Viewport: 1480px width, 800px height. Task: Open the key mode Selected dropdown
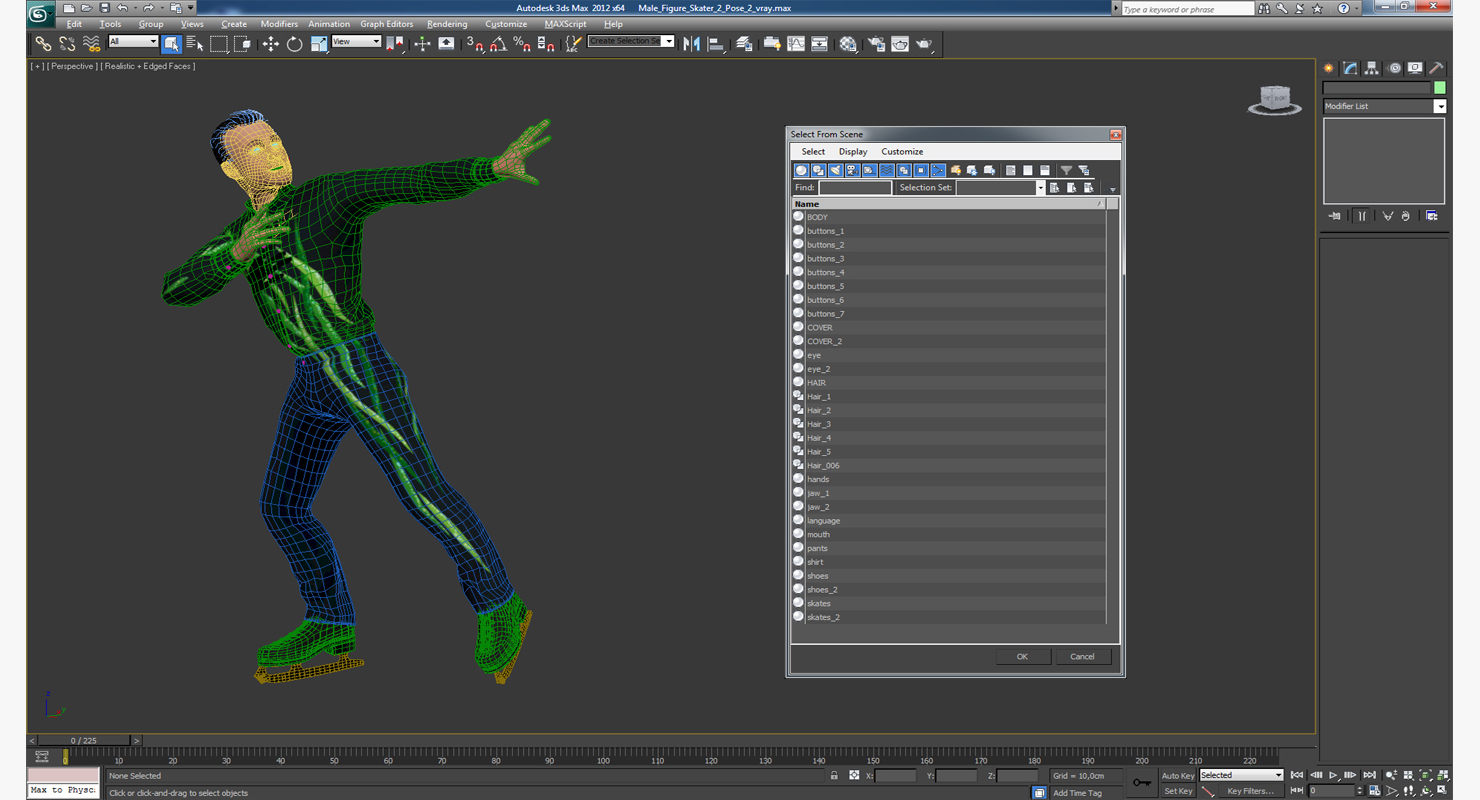click(x=1241, y=775)
